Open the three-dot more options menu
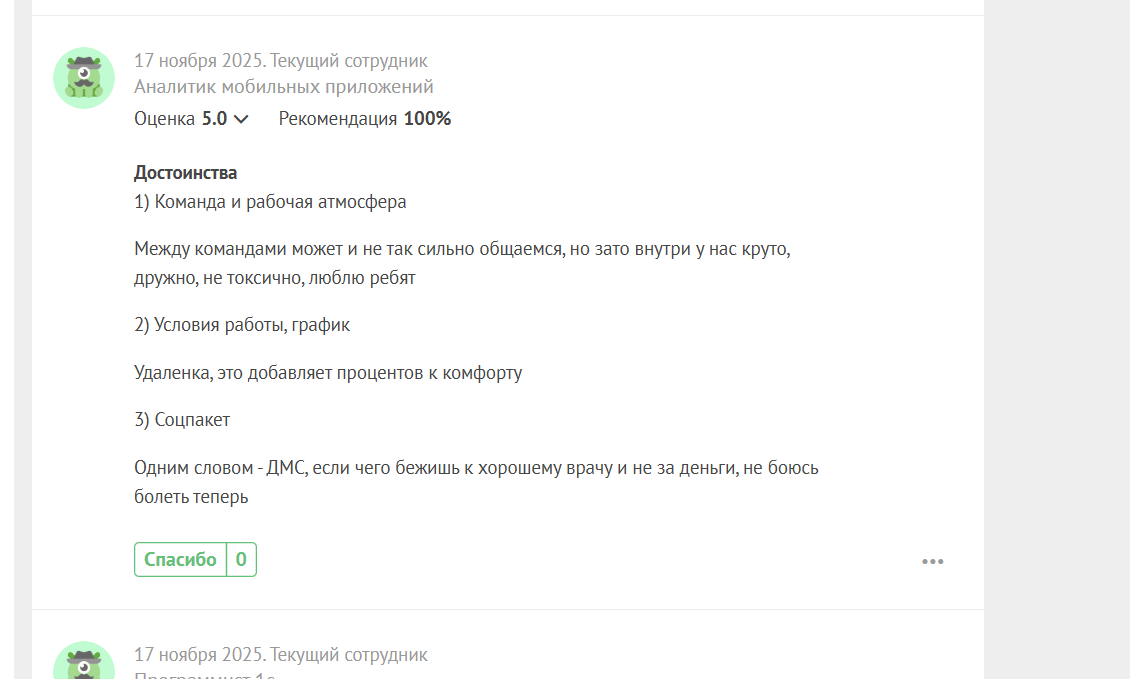The height and width of the screenshot is (679, 1130). pos(932,561)
